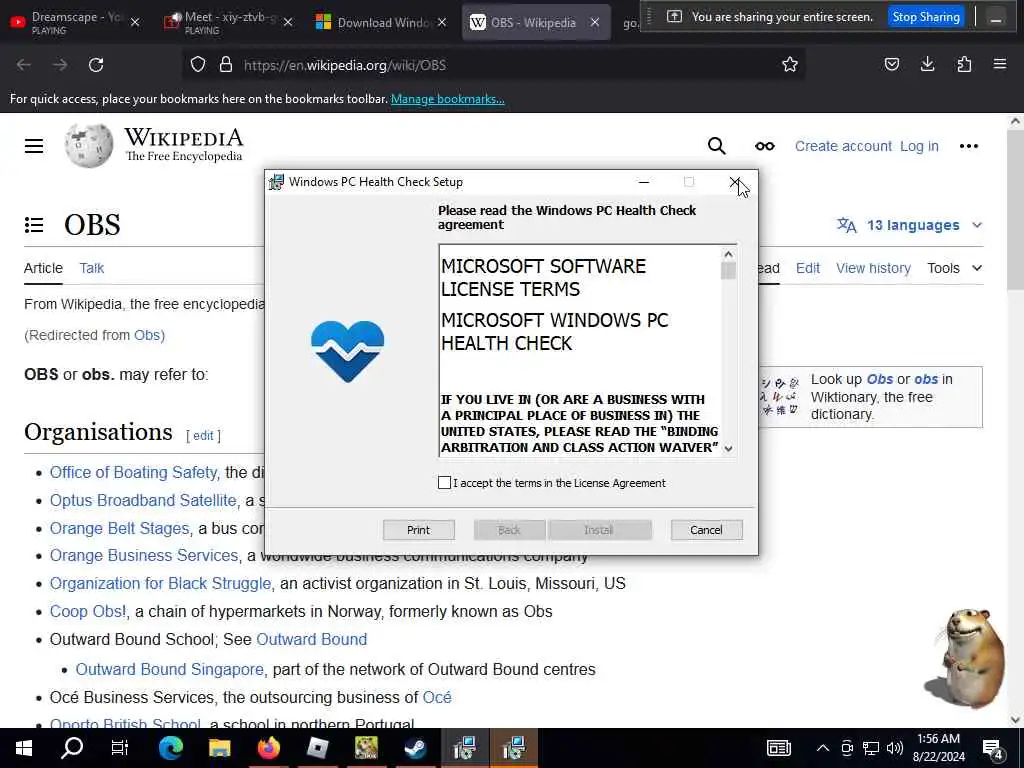
Task: Open the notification center icon
Action: [993, 749]
